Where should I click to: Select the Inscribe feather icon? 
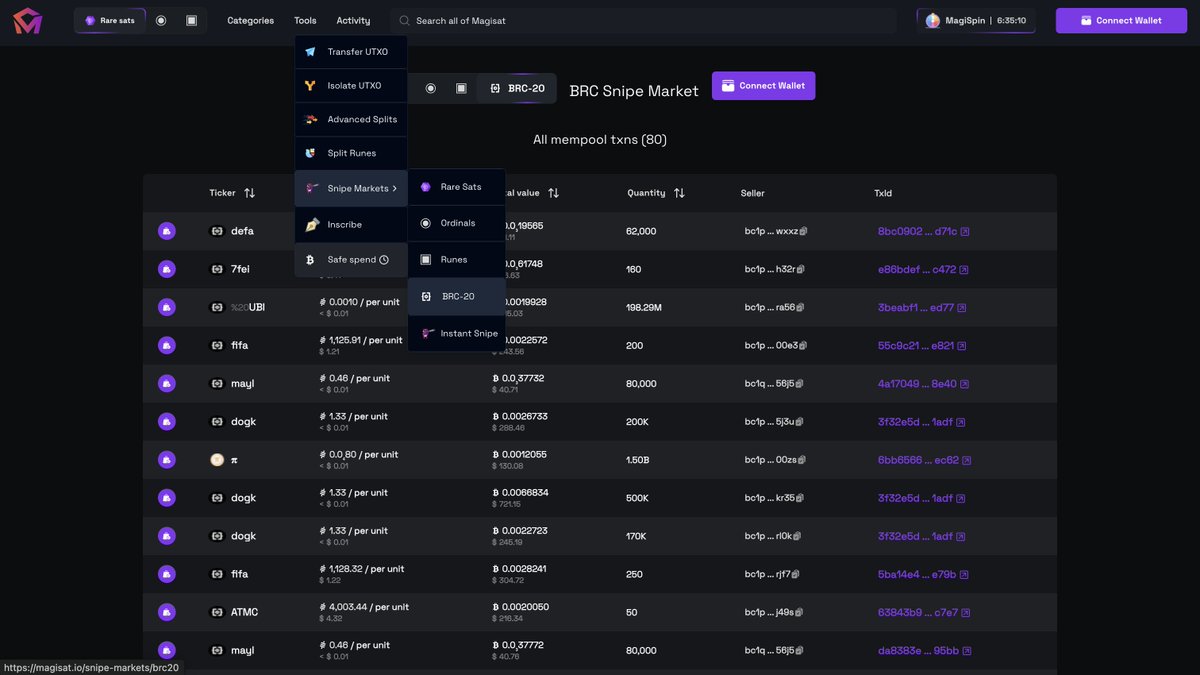click(x=310, y=223)
